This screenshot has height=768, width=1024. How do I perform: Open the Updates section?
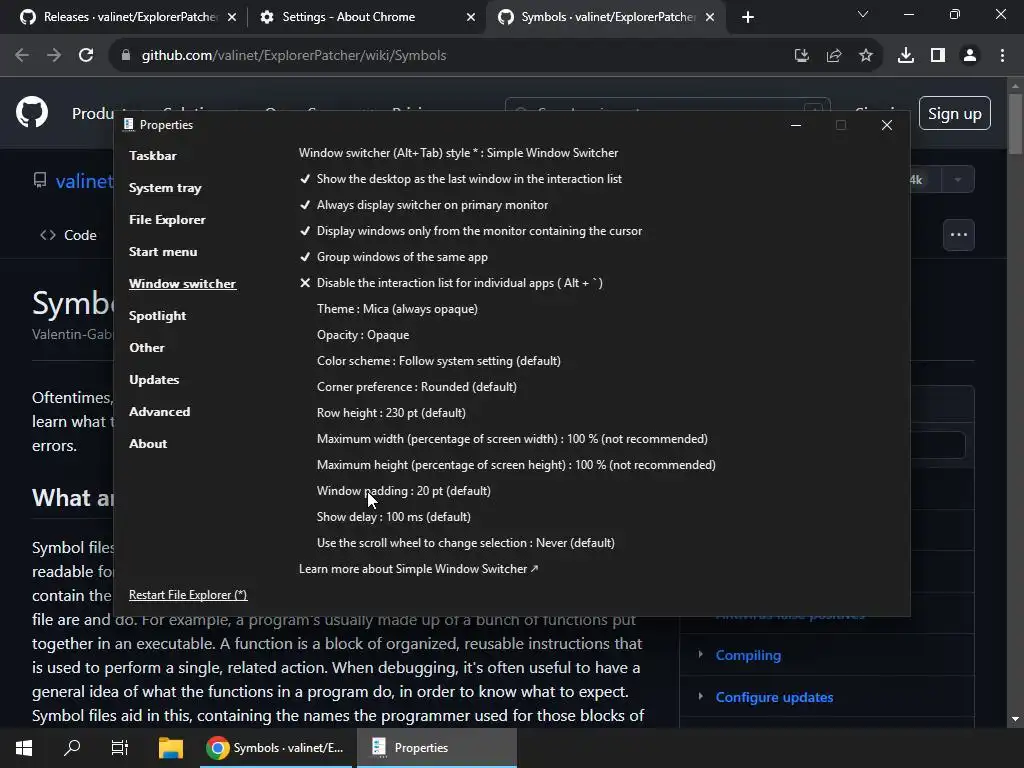[154, 379]
